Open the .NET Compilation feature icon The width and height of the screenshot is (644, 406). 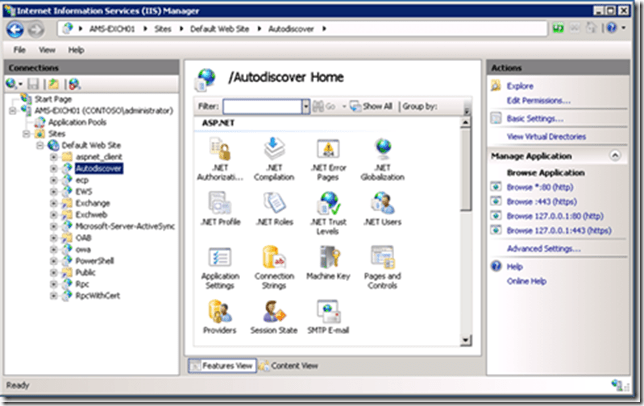click(274, 150)
